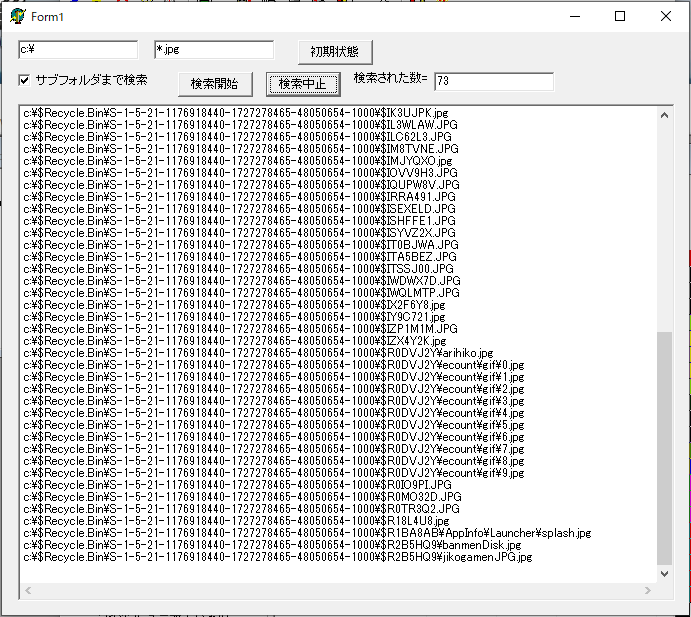
Task: Maximize the Form1 window
Action: pyautogui.click(x=619, y=16)
